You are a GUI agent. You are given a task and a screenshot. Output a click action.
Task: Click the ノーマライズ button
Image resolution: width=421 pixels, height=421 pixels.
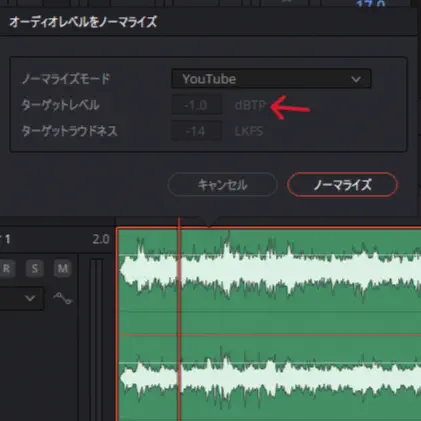(342, 184)
